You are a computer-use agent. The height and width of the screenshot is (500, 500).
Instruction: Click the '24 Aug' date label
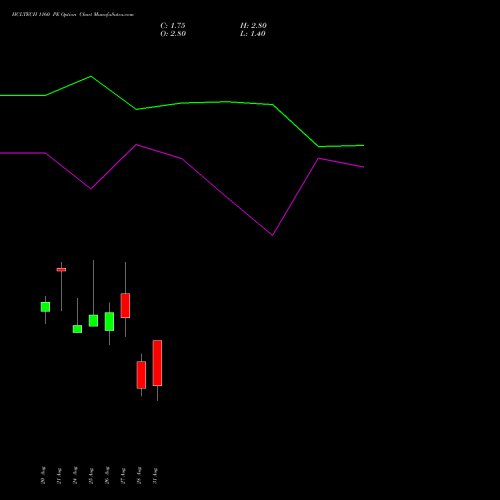[75, 475]
